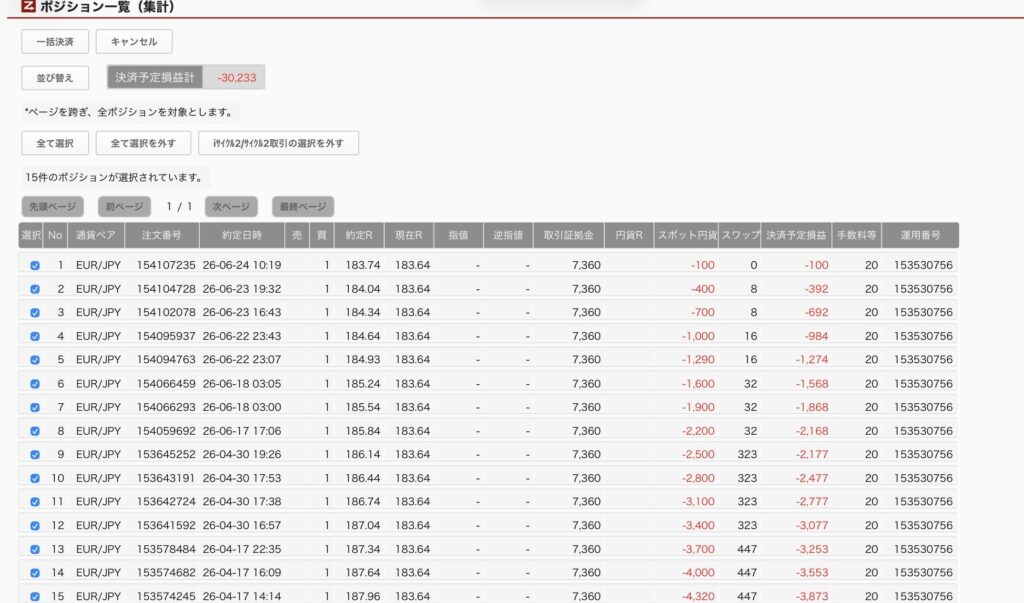Uncheck the checkbox for position No 14
Screen dimensions: 1024x603
[x=35, y=573]
